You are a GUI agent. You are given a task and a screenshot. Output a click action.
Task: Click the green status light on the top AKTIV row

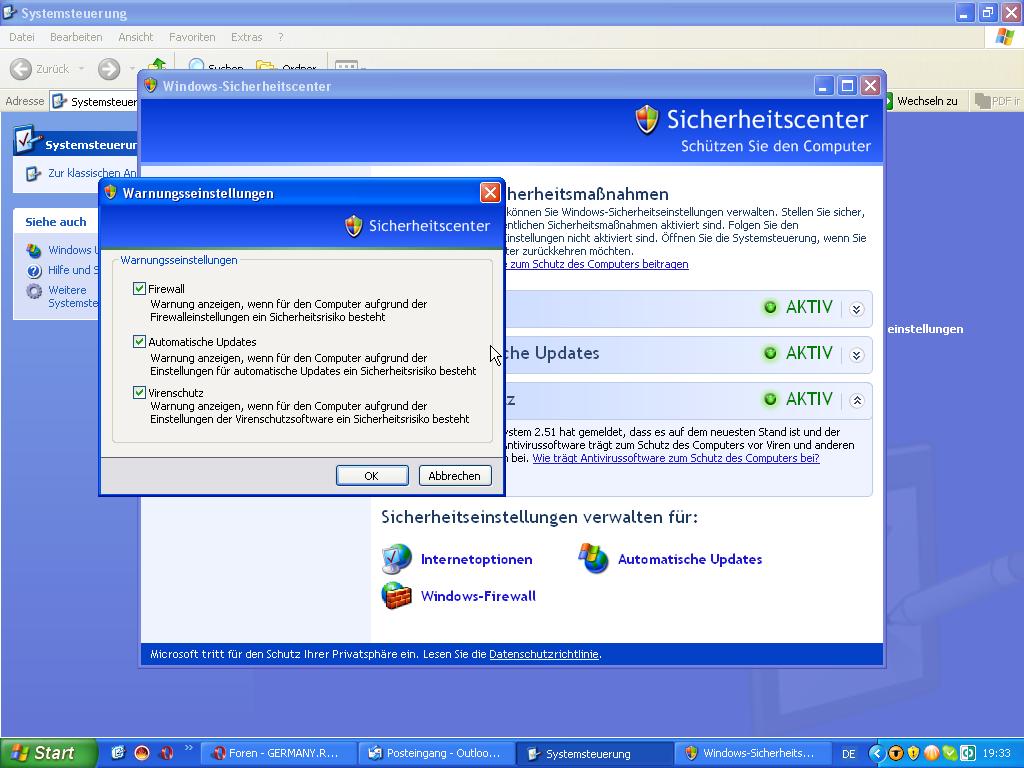pyautogui.click(x=771, y=307)
